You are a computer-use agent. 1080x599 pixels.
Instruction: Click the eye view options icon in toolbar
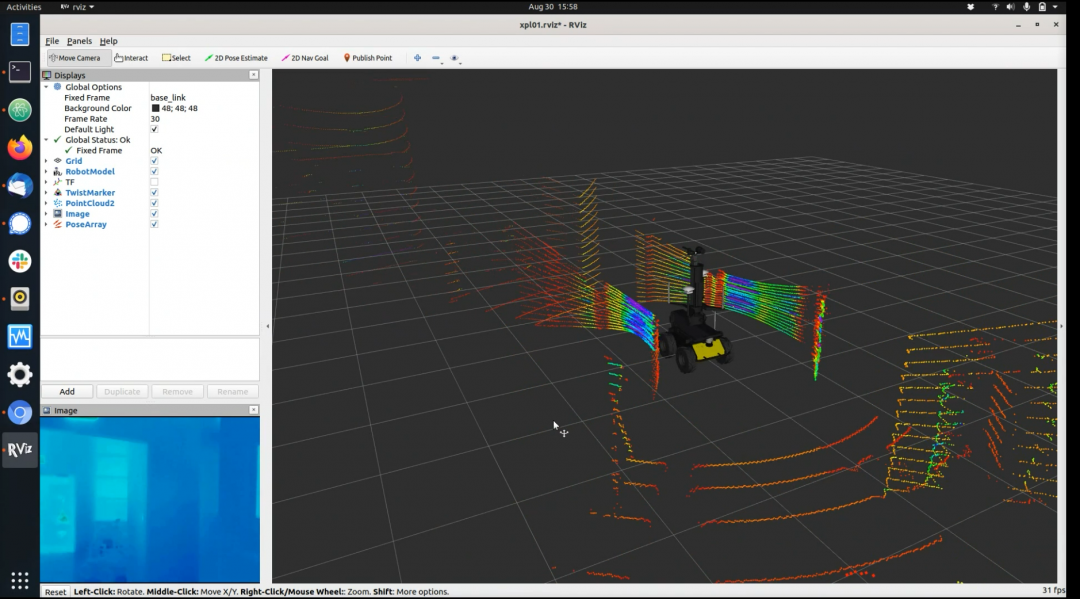click(454, 58)
